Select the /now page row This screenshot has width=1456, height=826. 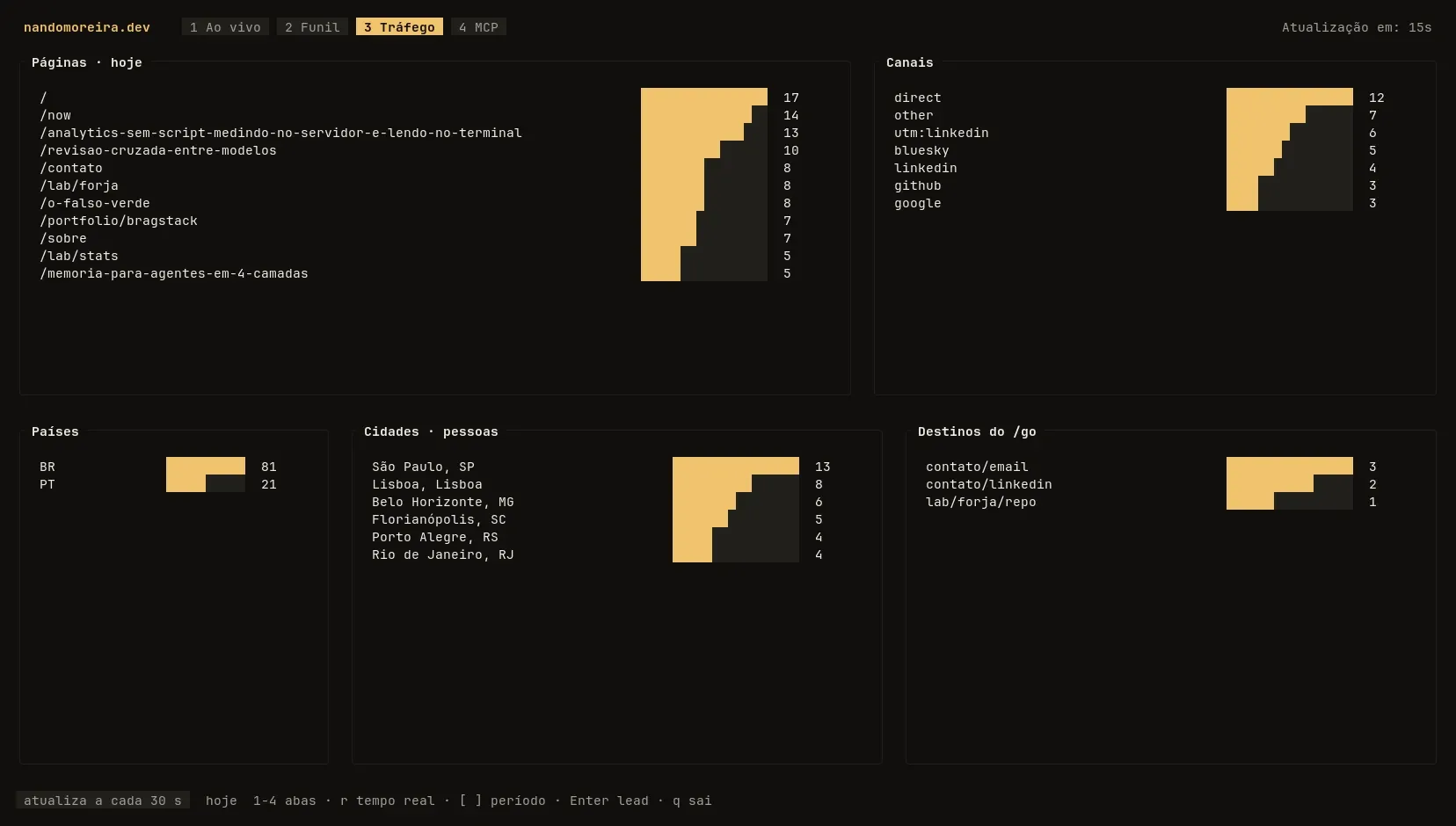[x=419, y=115]
